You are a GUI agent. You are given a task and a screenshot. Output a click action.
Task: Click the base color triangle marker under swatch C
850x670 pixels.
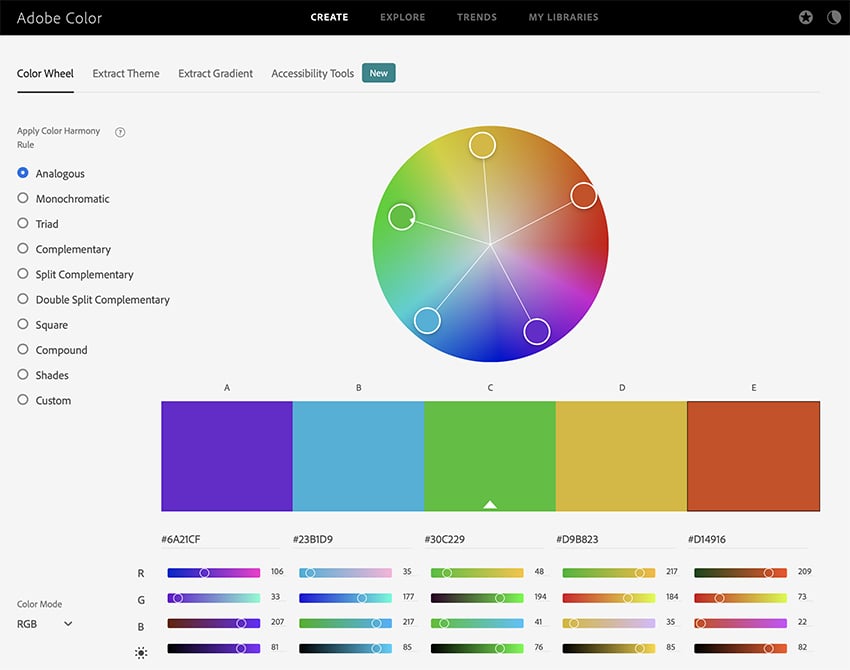coord(490,504)
